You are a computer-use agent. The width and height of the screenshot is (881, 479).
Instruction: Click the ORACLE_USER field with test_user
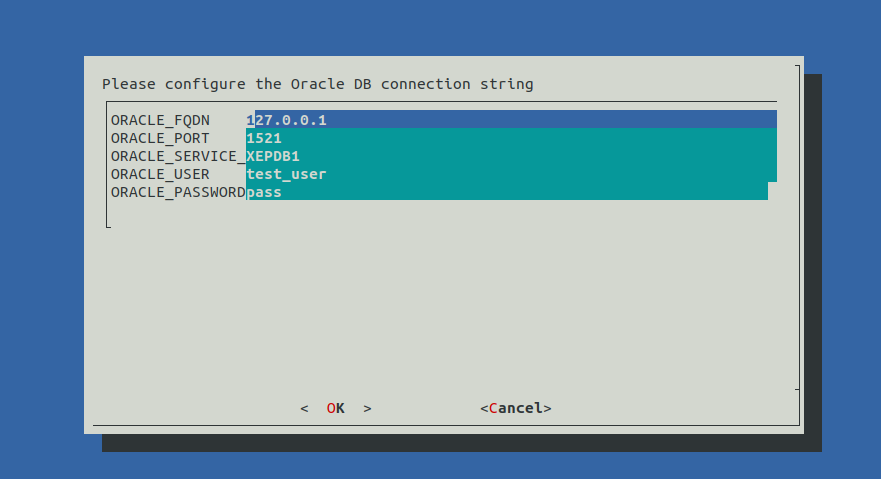click(x=510, y=174)
